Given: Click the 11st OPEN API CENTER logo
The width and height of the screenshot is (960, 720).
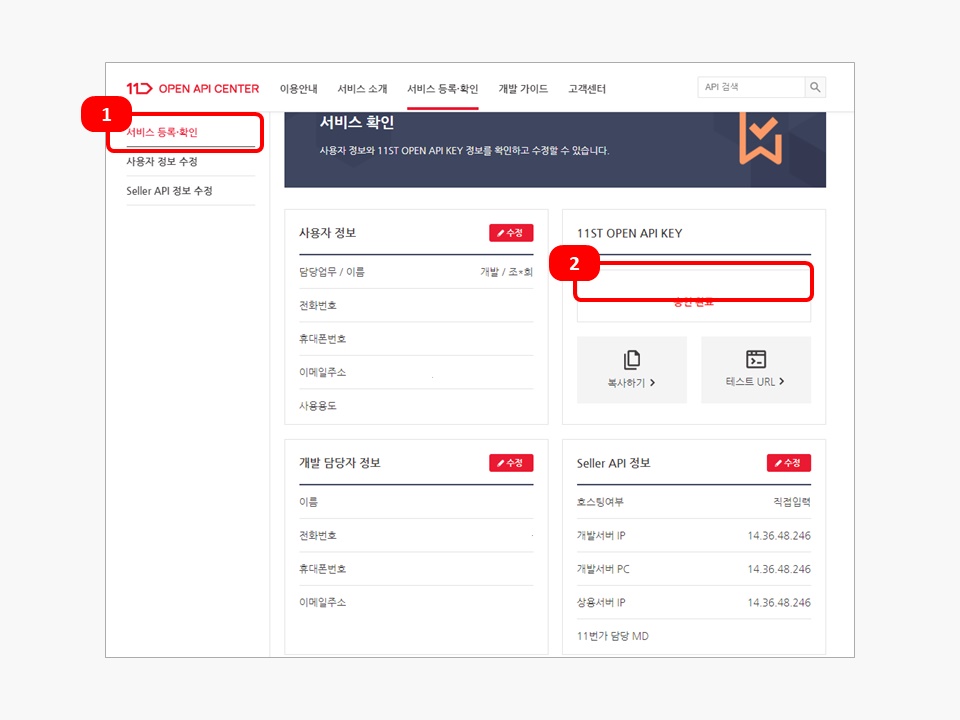Looking at the screenshot, I should (192, 88).
